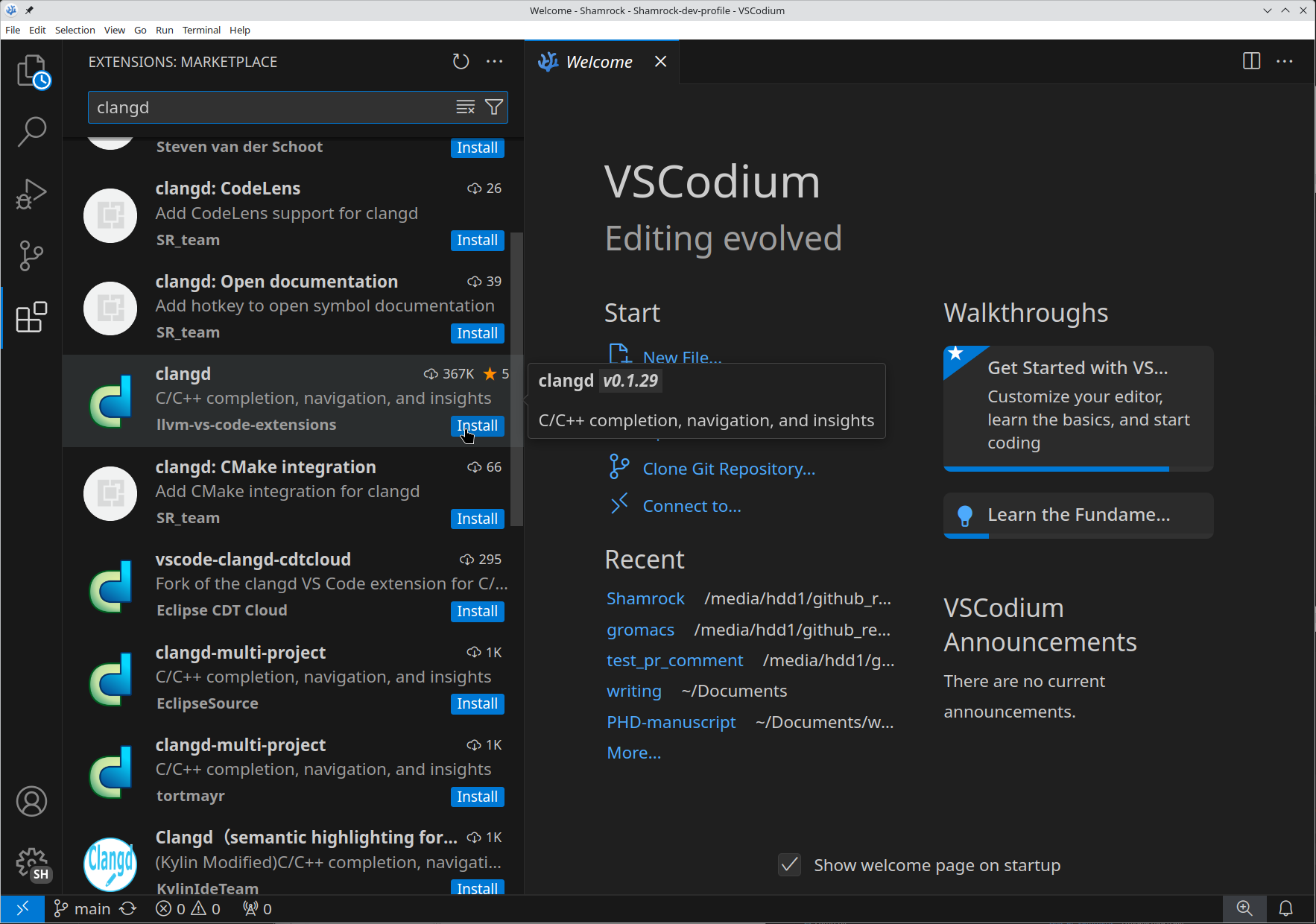Image resolution: width=1316 pixels, height=924 pixels.
Task: Open the Search view in activity bar
Action: tap(32, 132)
